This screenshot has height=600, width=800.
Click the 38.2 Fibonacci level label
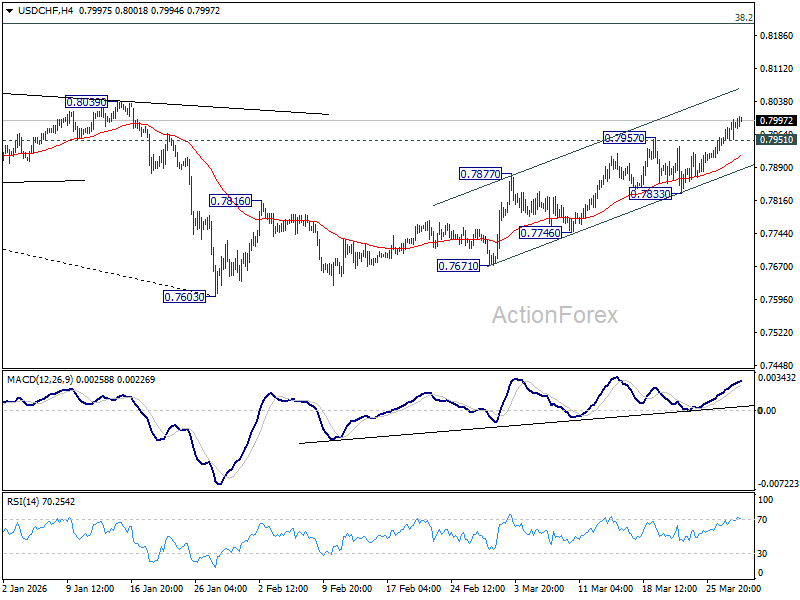point(743,18)
